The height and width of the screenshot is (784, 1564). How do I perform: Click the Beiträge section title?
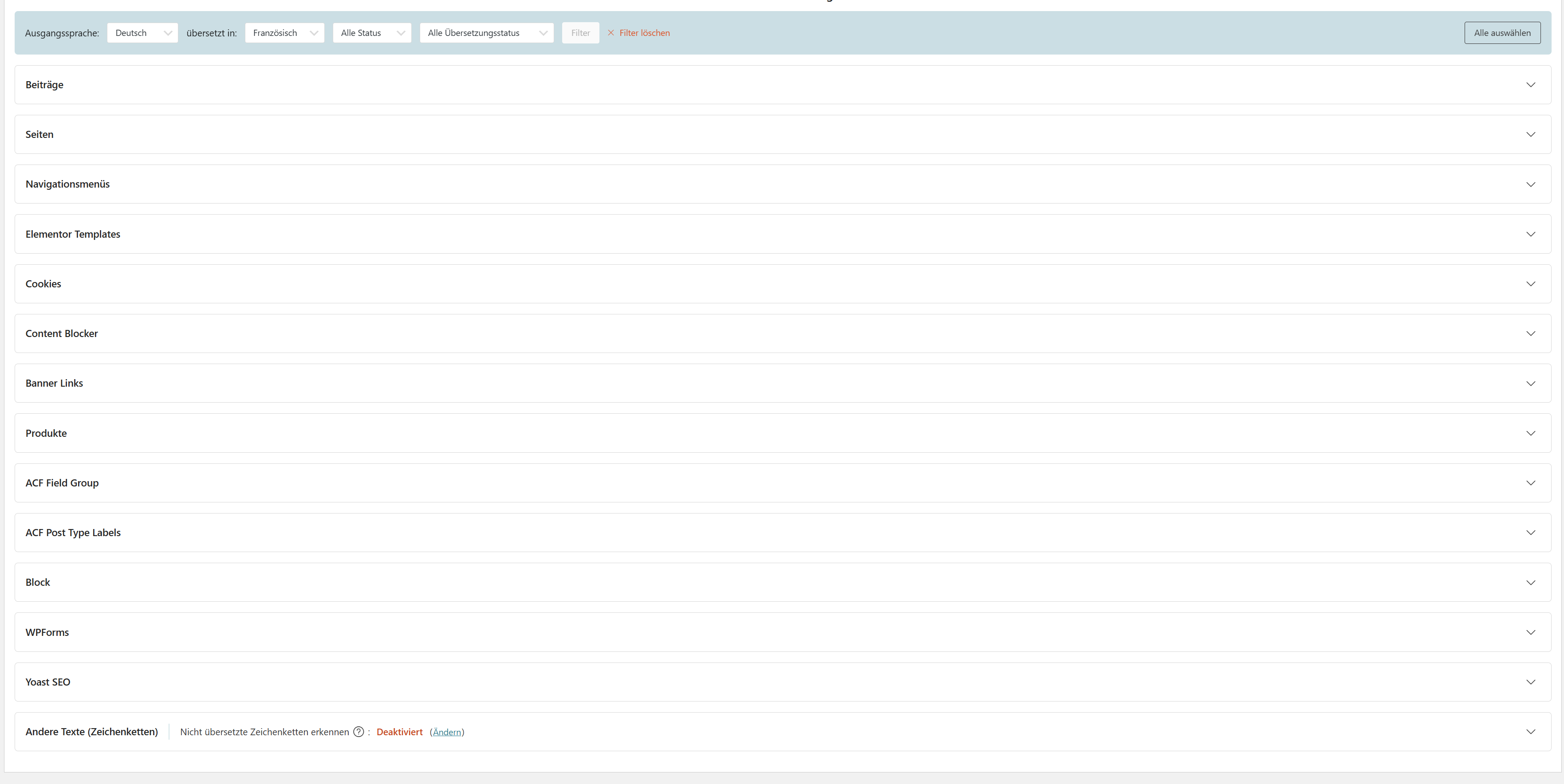tap(44, 85)
